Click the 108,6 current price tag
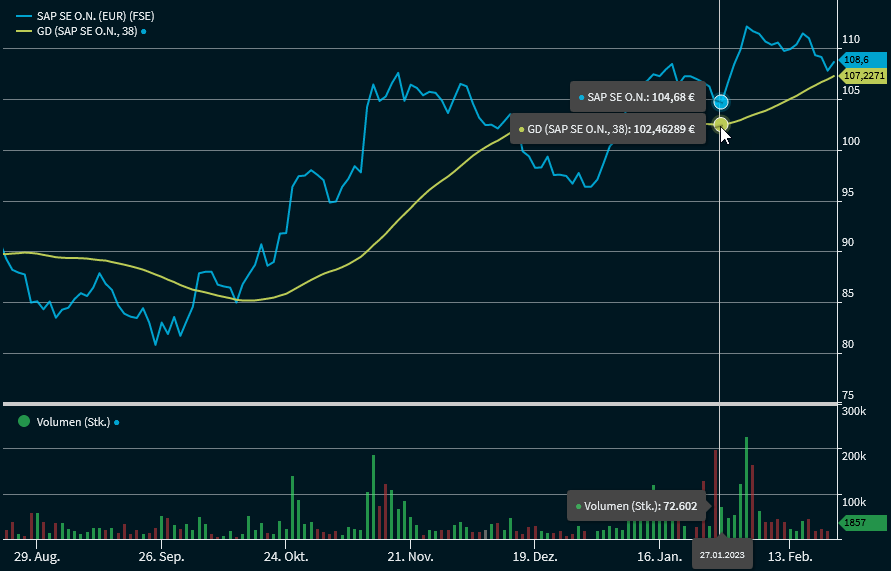This screenshot has height=571, width=891. (857, 60)
